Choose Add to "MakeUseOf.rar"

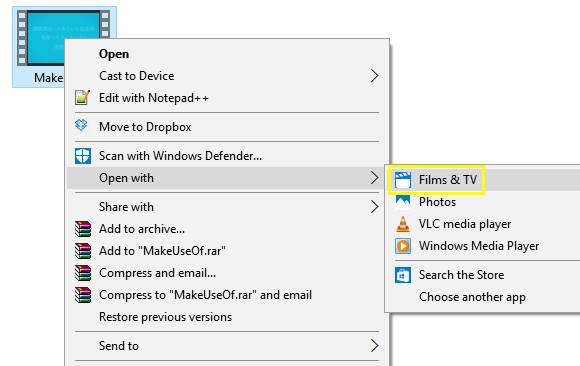click(x=162, y=251)
